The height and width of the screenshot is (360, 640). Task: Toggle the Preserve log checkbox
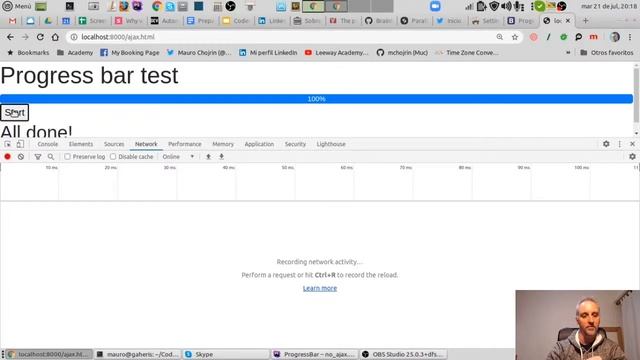(x=68, y=156)
